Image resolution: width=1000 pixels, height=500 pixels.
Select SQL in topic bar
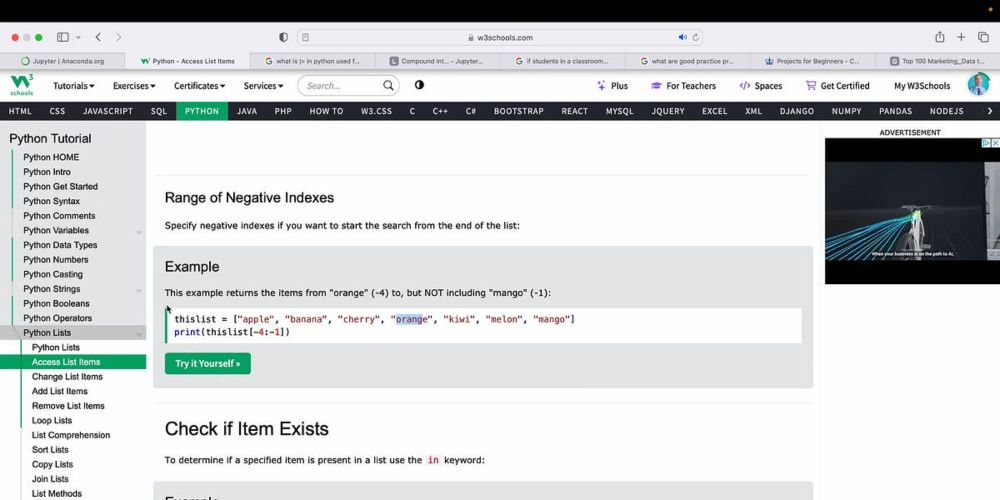[159, 111]
